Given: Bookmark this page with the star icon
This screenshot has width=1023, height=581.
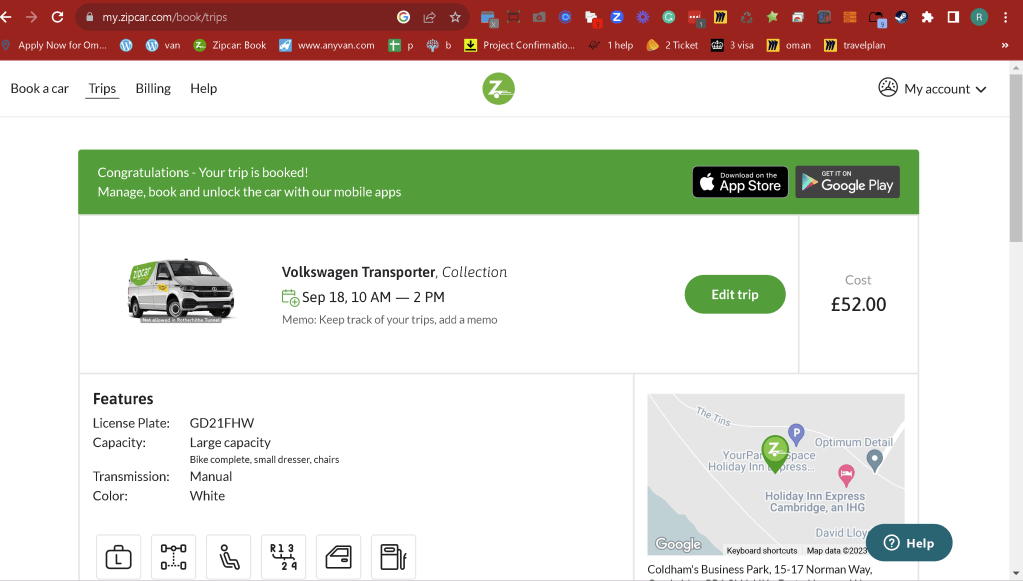Looking at the screenshot, I should 455,18.
